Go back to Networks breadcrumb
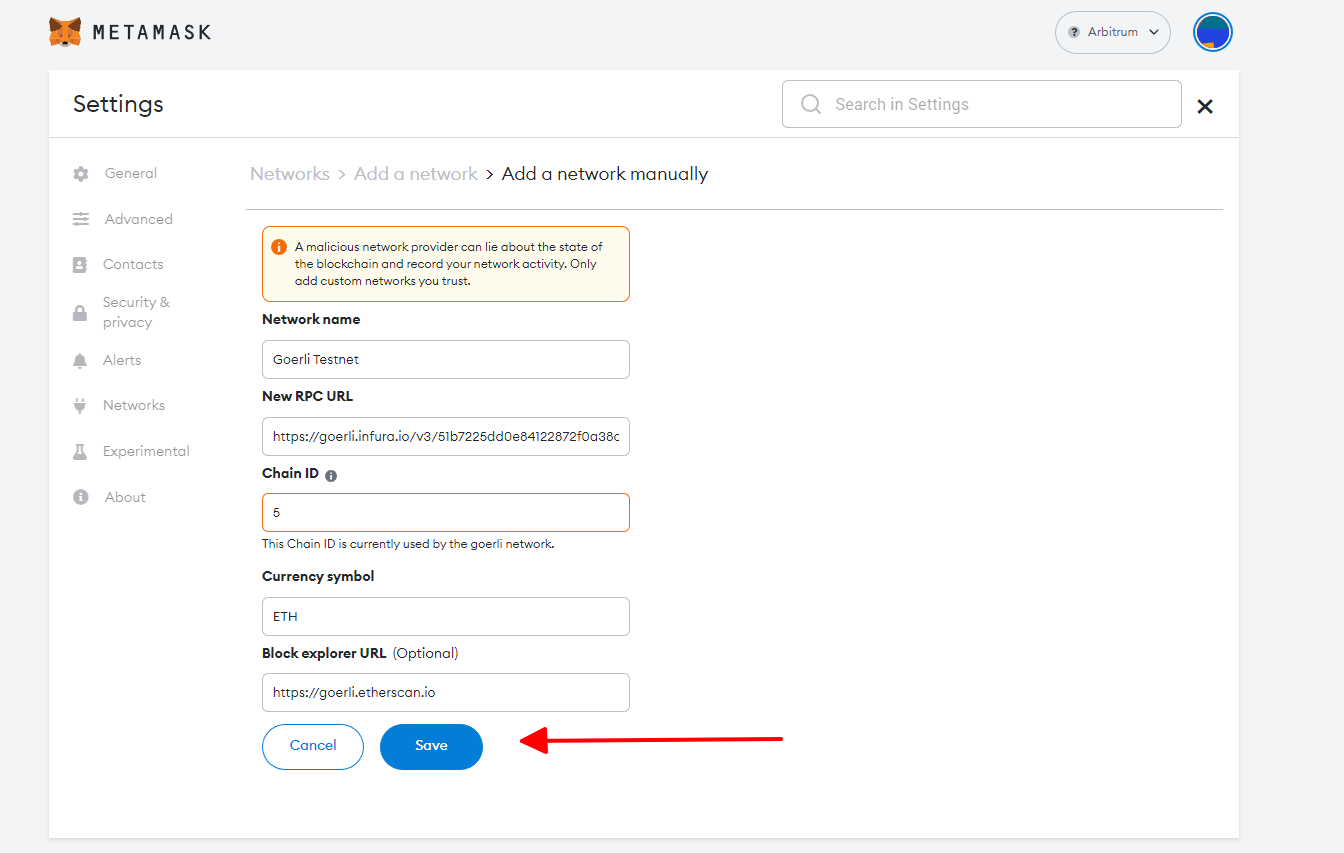 [290, 174]
